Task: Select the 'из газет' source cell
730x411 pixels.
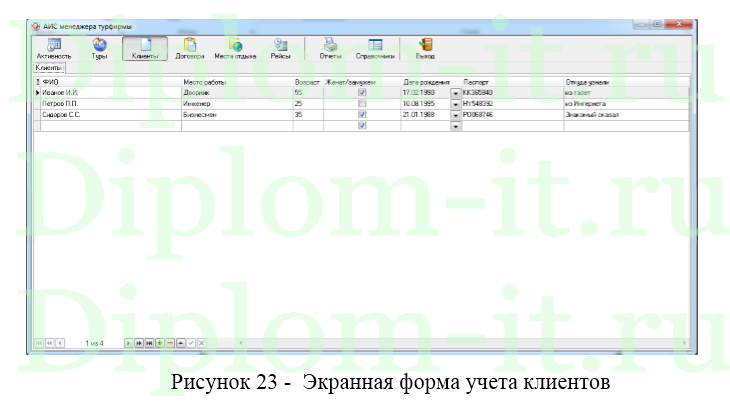Action: pyautogui.click(x=626, y=93)
